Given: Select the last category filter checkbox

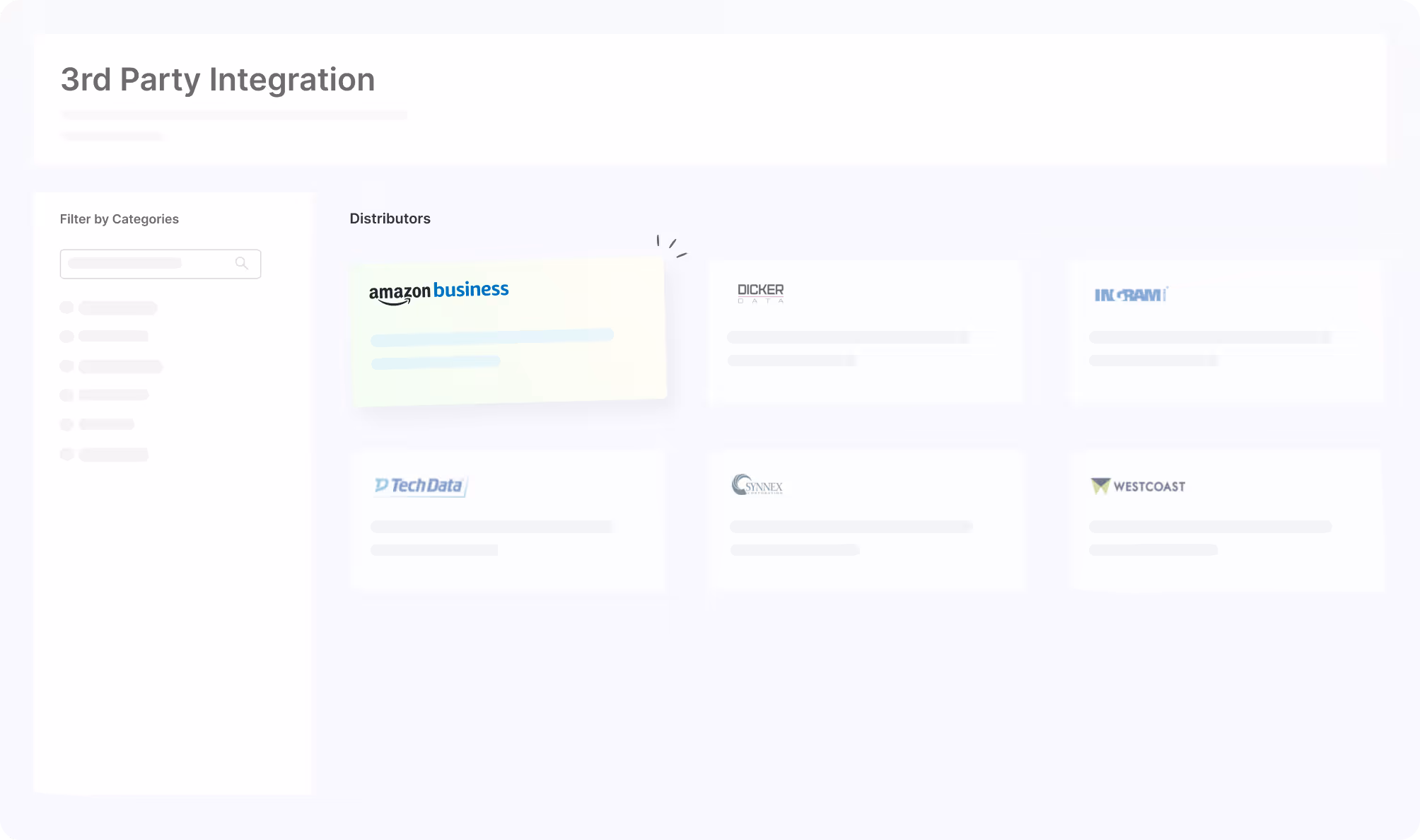Looking at the screenshot, I should [x=67, y=455].
